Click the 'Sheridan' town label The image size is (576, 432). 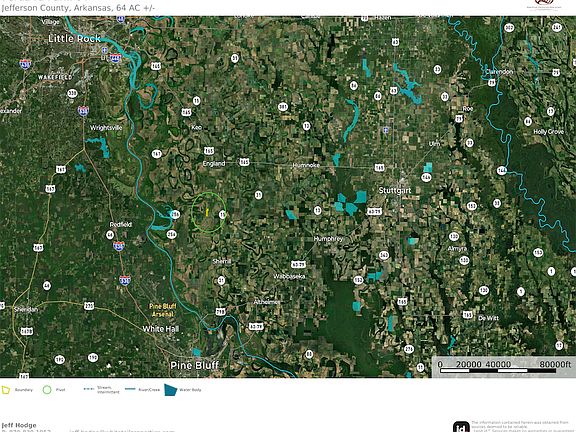[26, 309]
